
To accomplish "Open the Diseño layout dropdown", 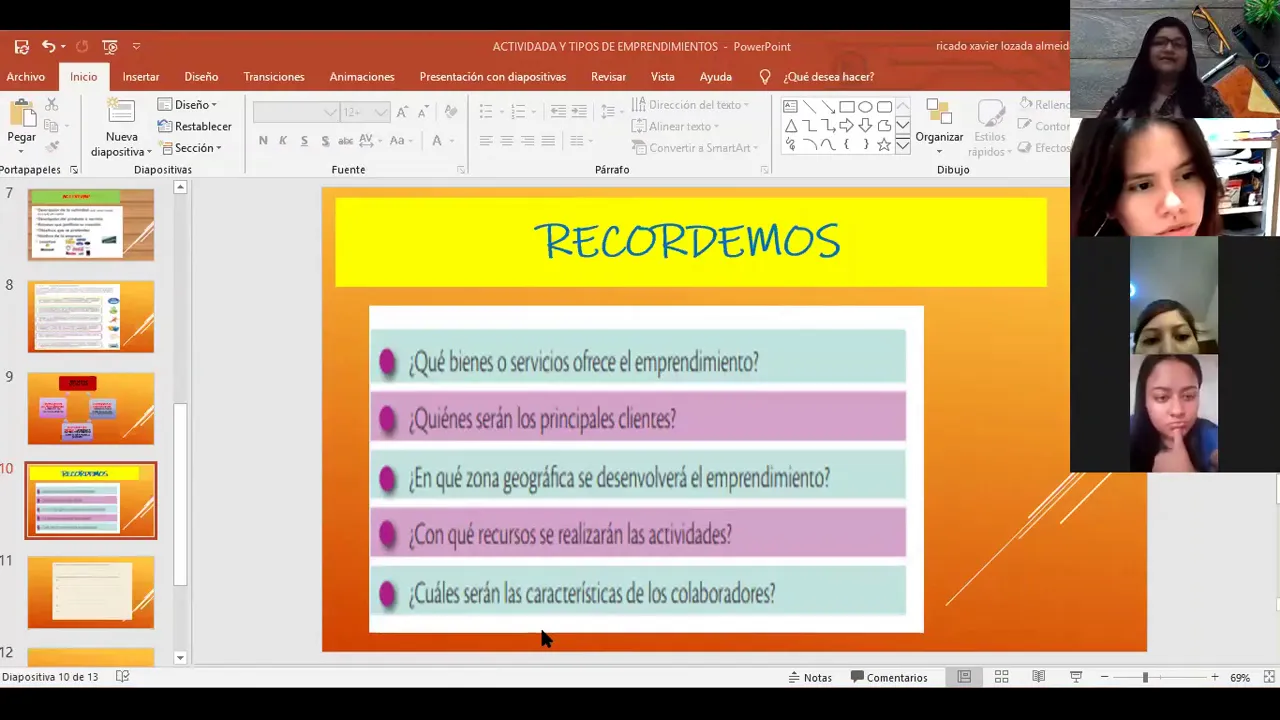I will (187, 105).
